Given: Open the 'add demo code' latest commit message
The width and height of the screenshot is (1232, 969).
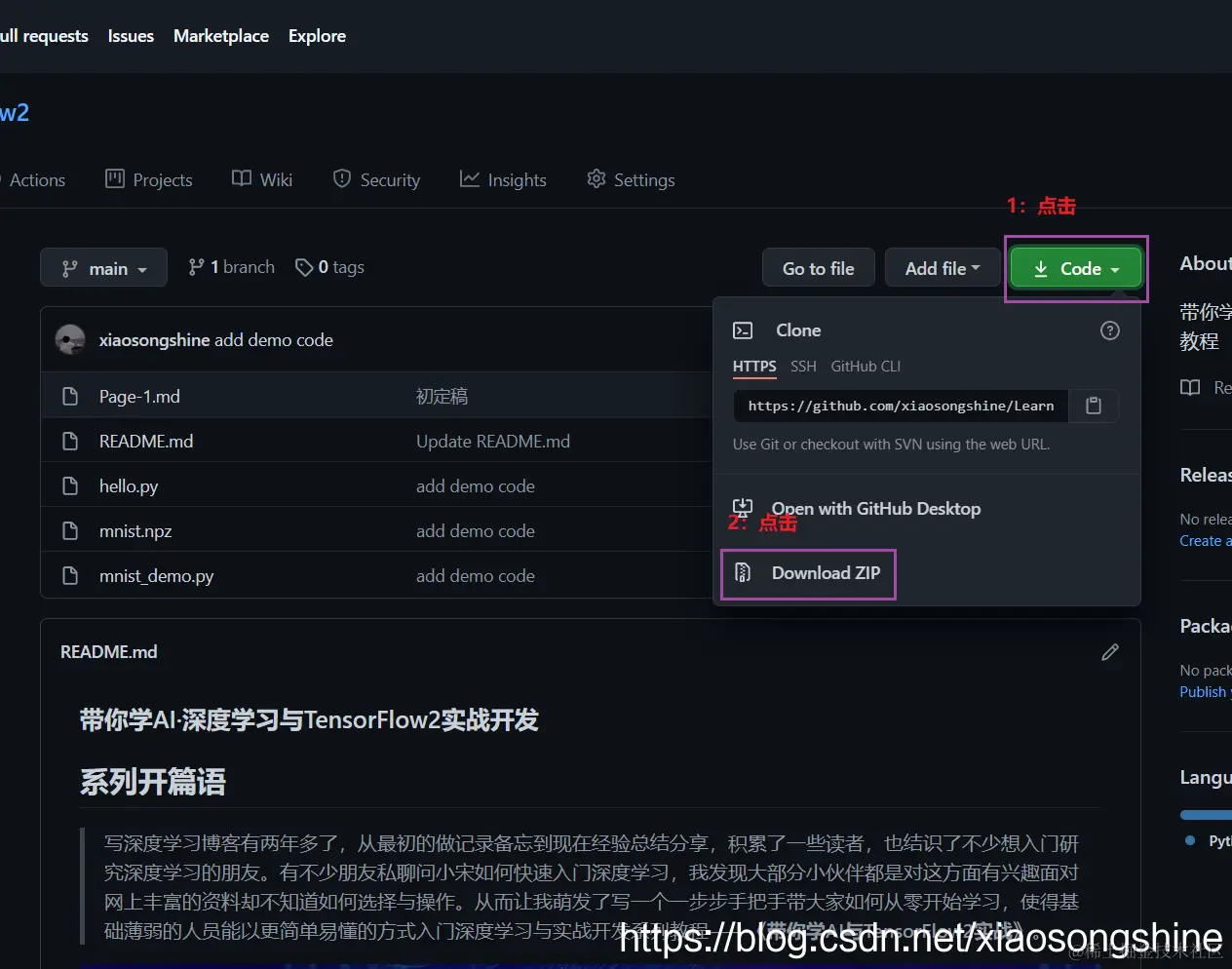Looking at the screenshot, I should point(274,340).
